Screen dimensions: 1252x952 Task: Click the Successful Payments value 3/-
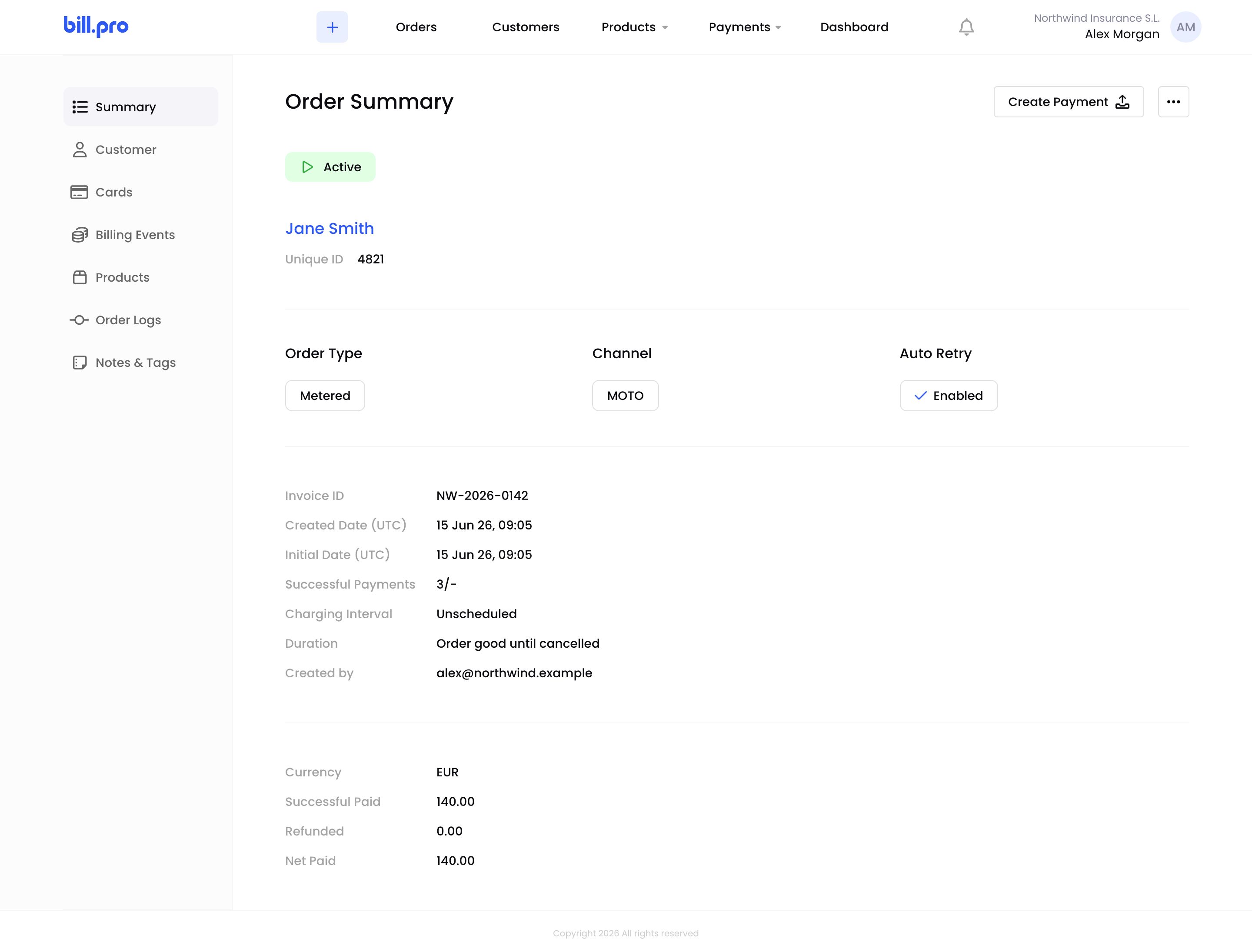[x=446, y=584]
